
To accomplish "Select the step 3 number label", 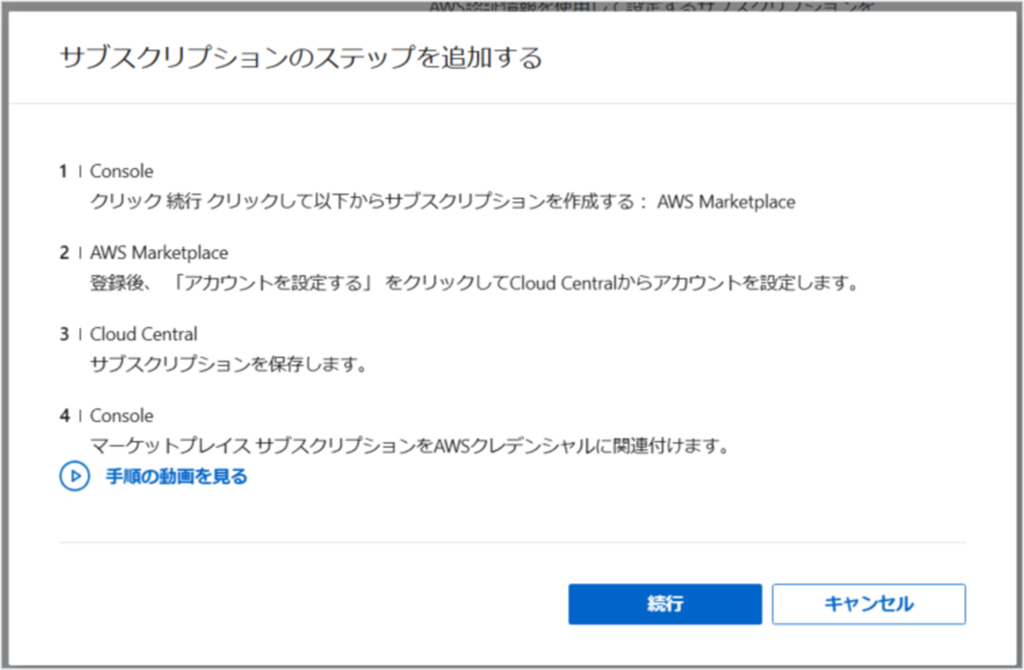I will (64, 334).
